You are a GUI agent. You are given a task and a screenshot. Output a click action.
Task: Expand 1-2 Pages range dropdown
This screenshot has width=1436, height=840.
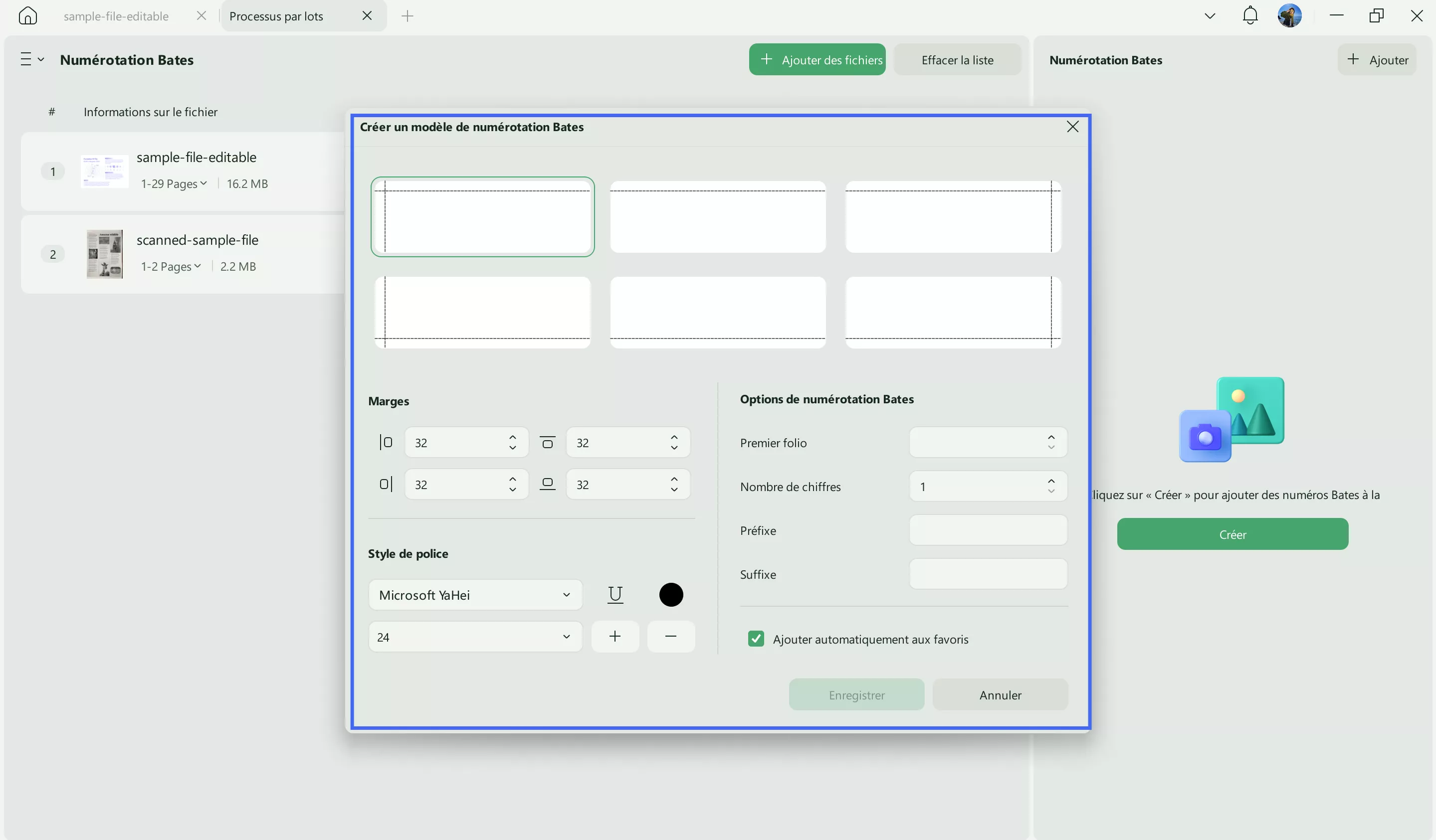(171, 266)
